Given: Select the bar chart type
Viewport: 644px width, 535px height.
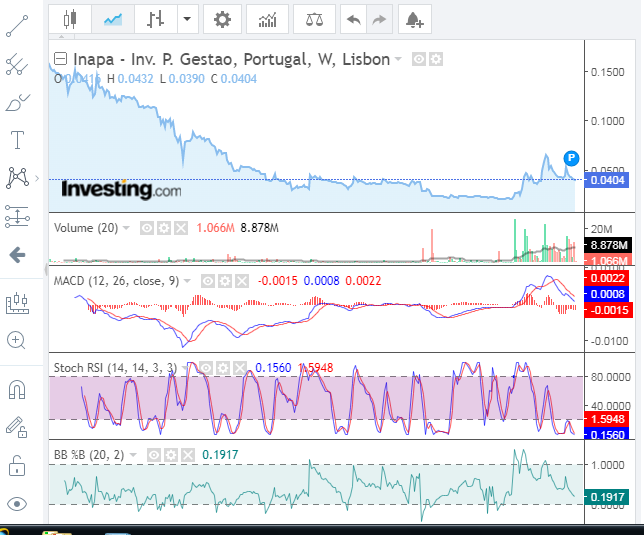Looking at the screenshot, I should 156,19.
